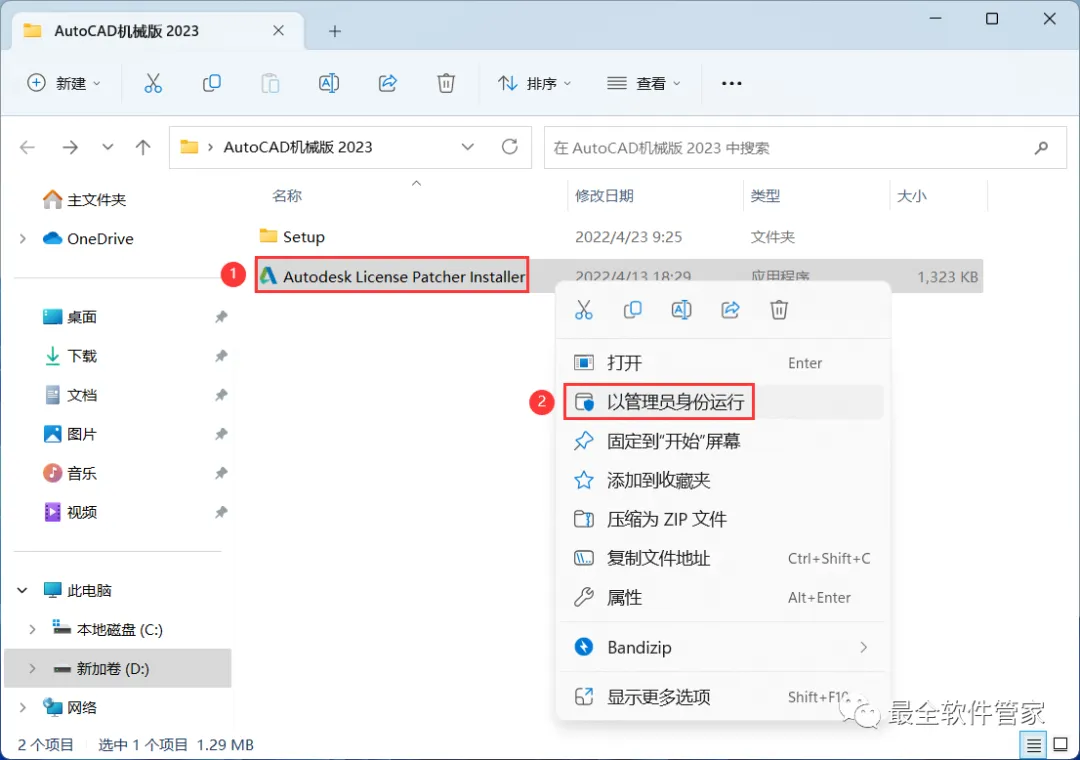Unpin 桌面 using its pin icon
This screenshot has height=760, width=1080.
coord(221,317)
